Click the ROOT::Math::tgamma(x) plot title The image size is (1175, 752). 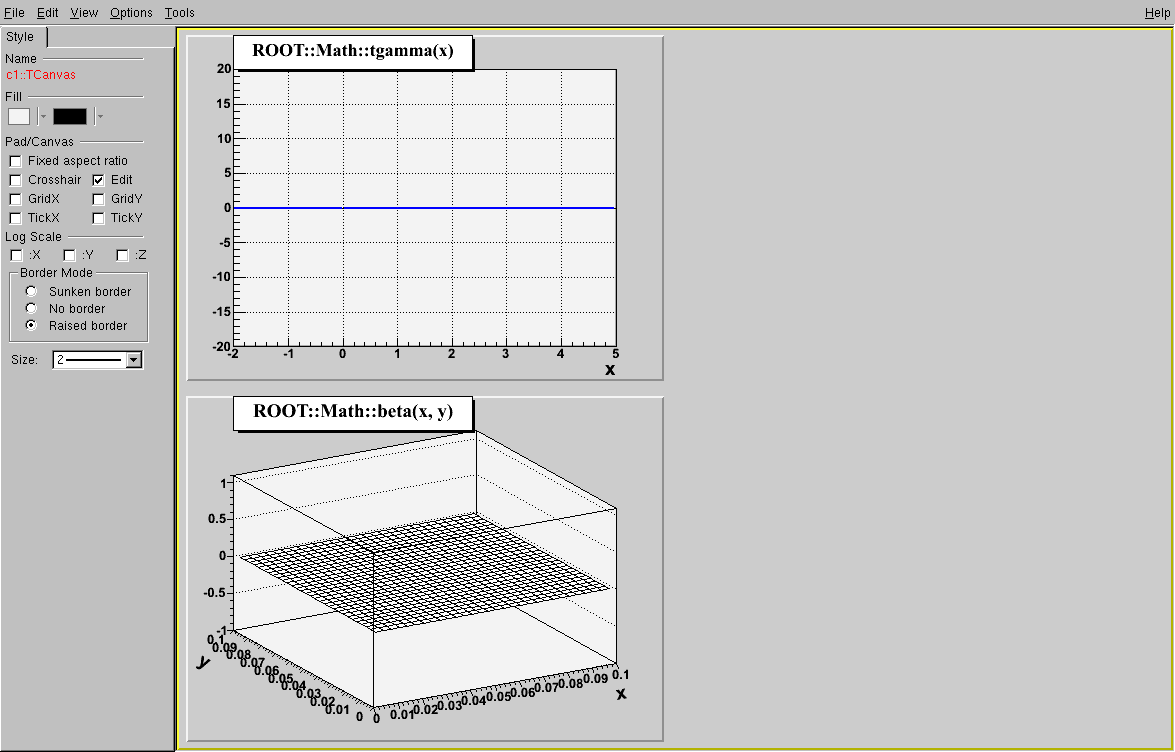[353, 52]
